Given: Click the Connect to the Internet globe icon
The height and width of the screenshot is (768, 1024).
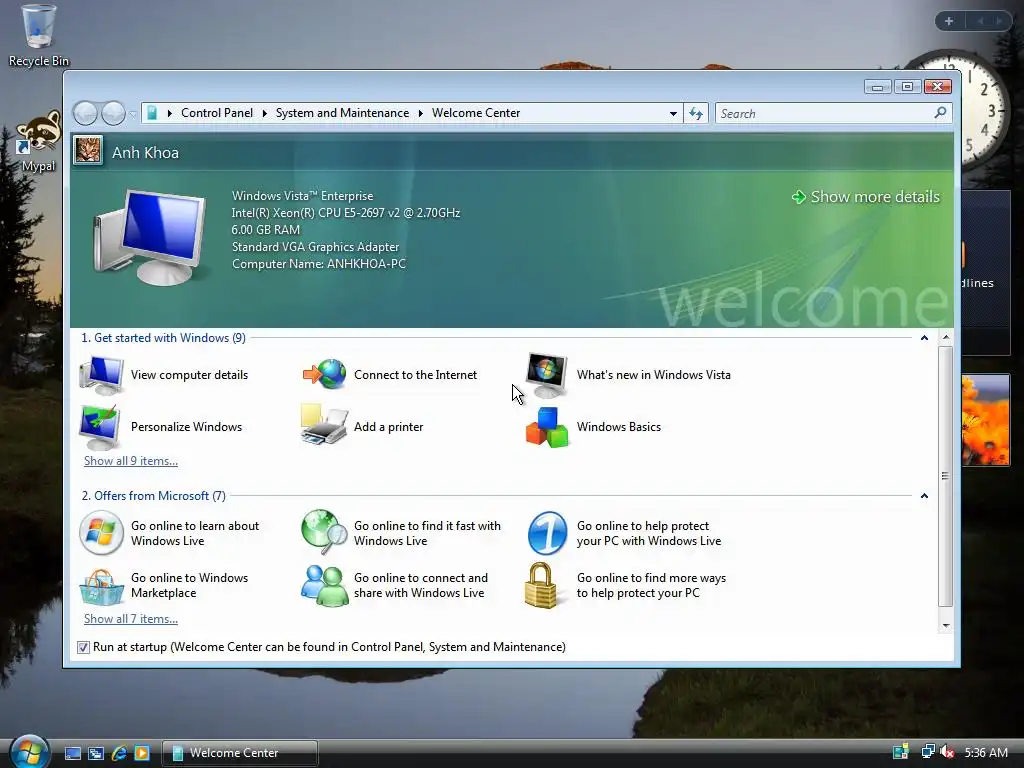Looking at the screenshot, I should (324, 375).
